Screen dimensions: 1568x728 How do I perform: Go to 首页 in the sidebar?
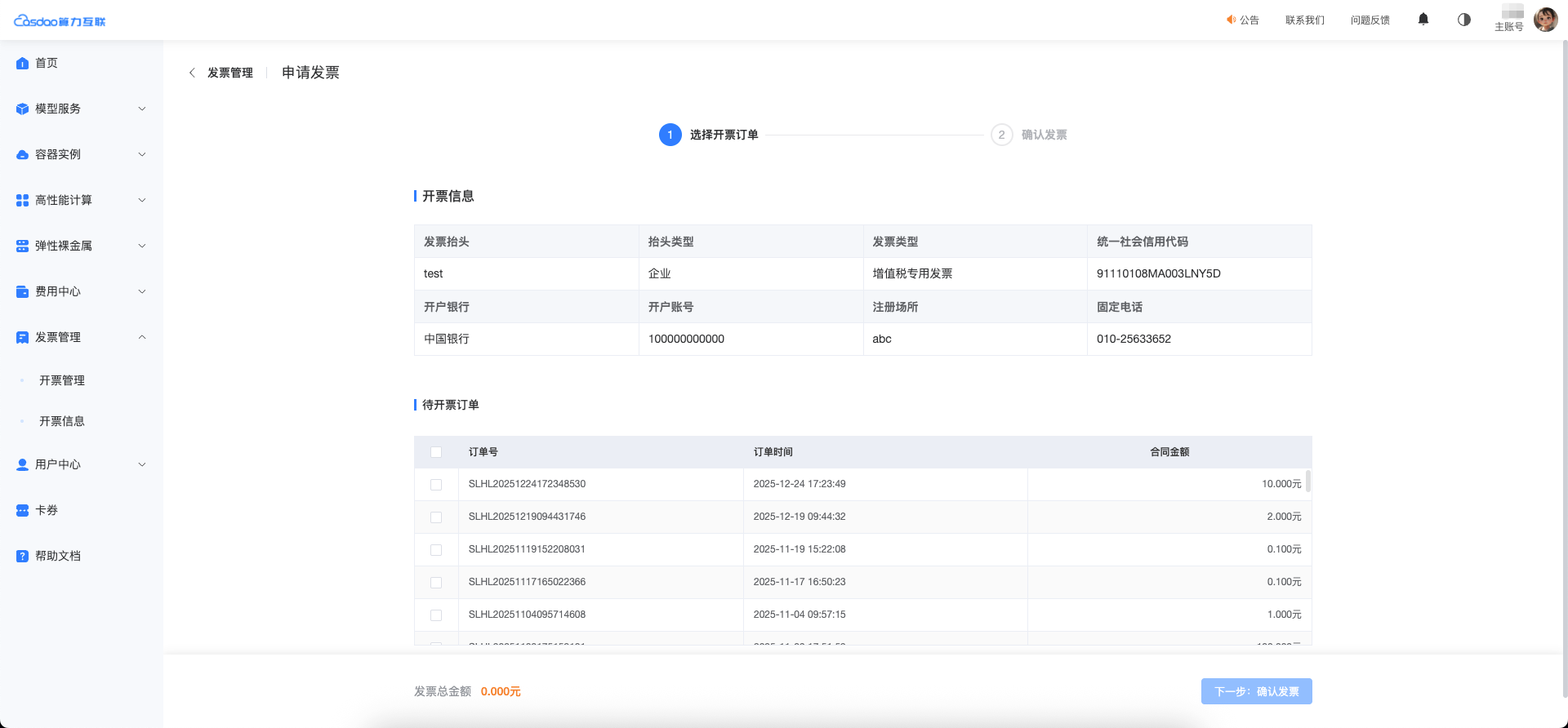tap(47, 63)
